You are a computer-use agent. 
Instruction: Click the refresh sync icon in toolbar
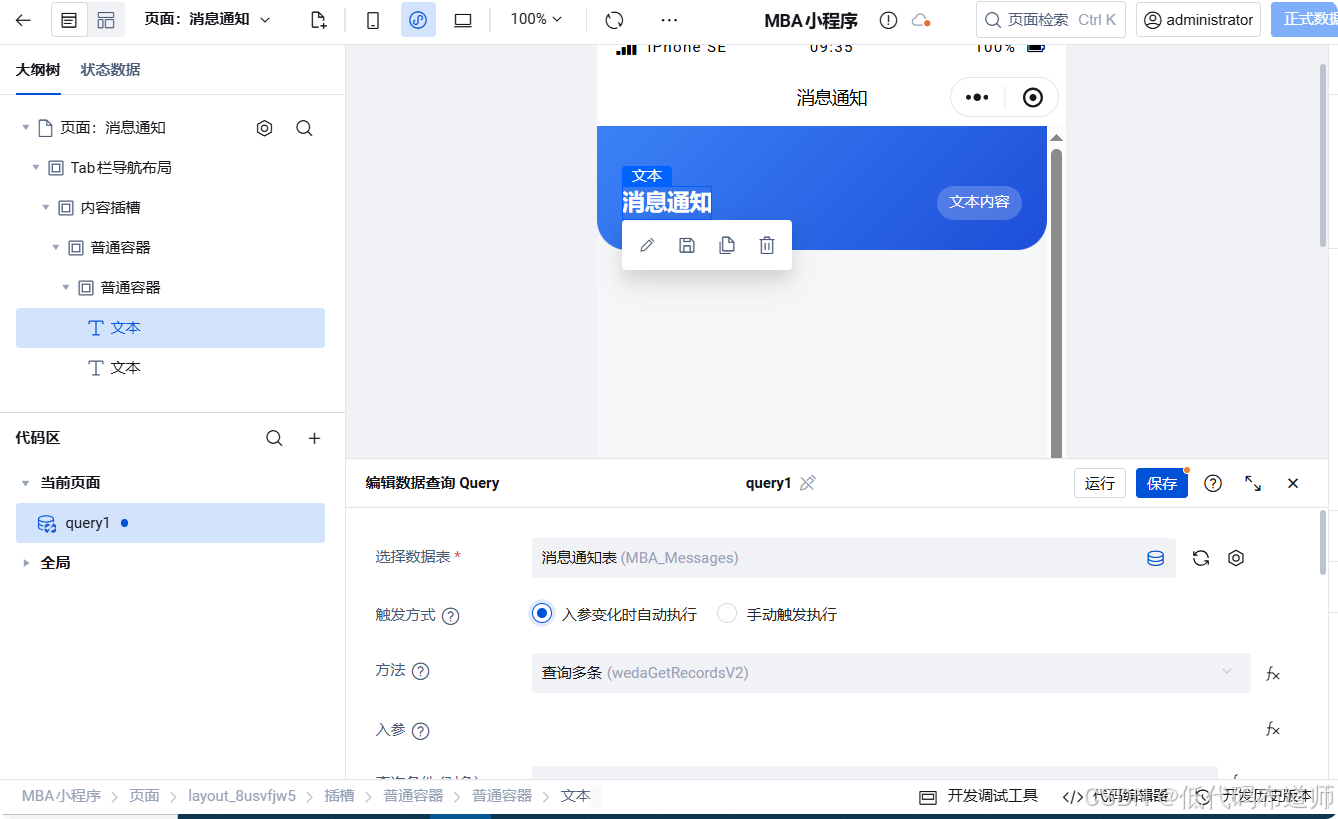(x=615, y=20)
